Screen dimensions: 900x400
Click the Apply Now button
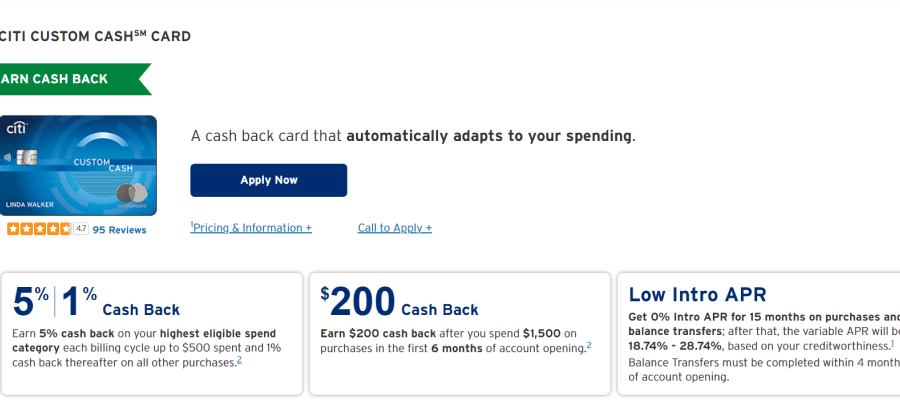coord(269,180)
